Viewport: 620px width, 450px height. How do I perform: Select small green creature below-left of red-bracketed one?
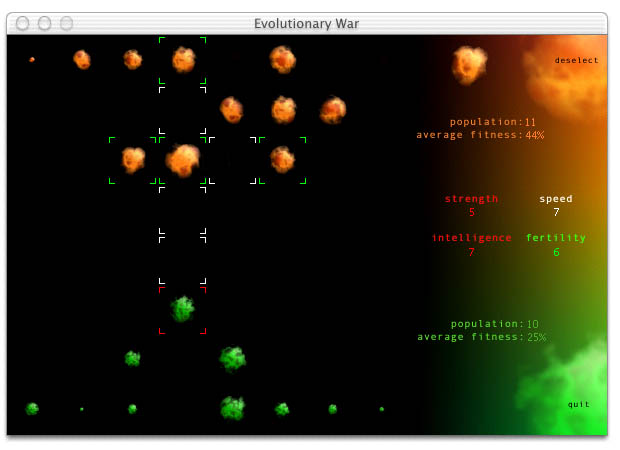point(132,359)
